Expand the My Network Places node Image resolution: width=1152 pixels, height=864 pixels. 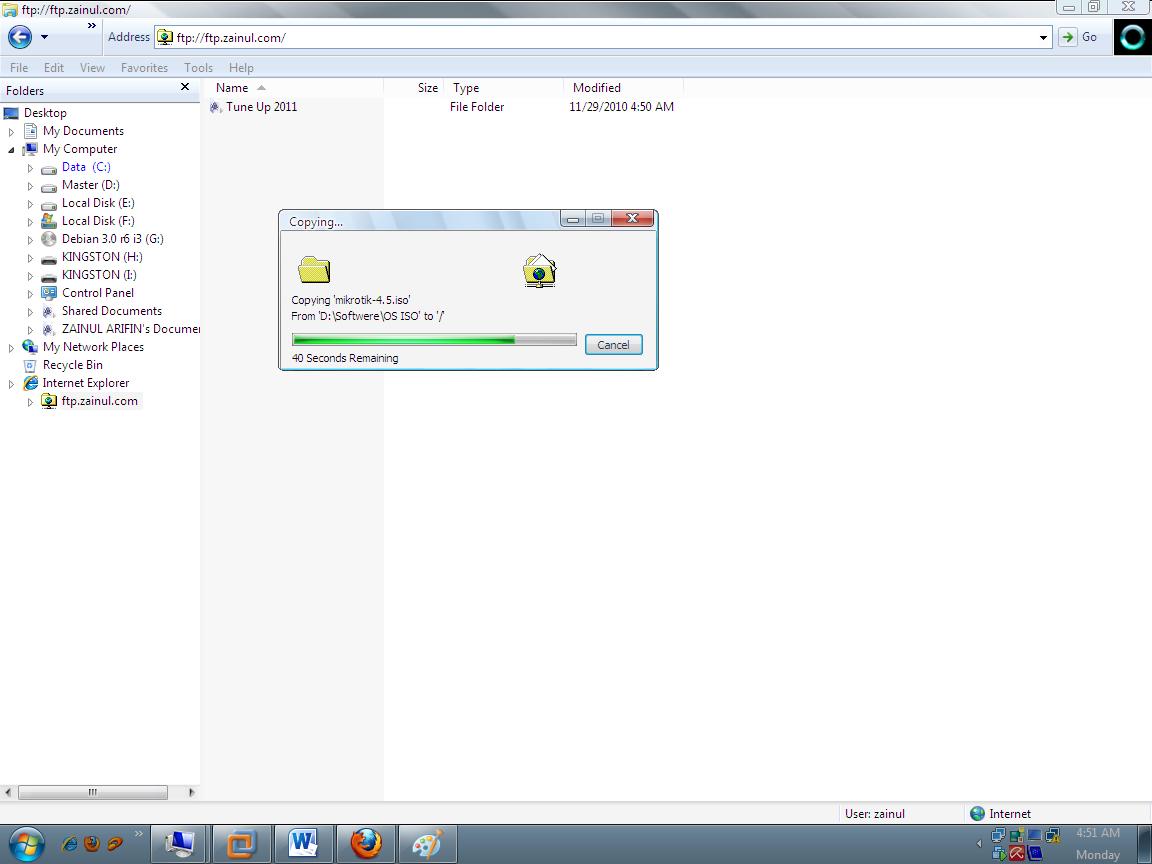click(x=11, y=348)
